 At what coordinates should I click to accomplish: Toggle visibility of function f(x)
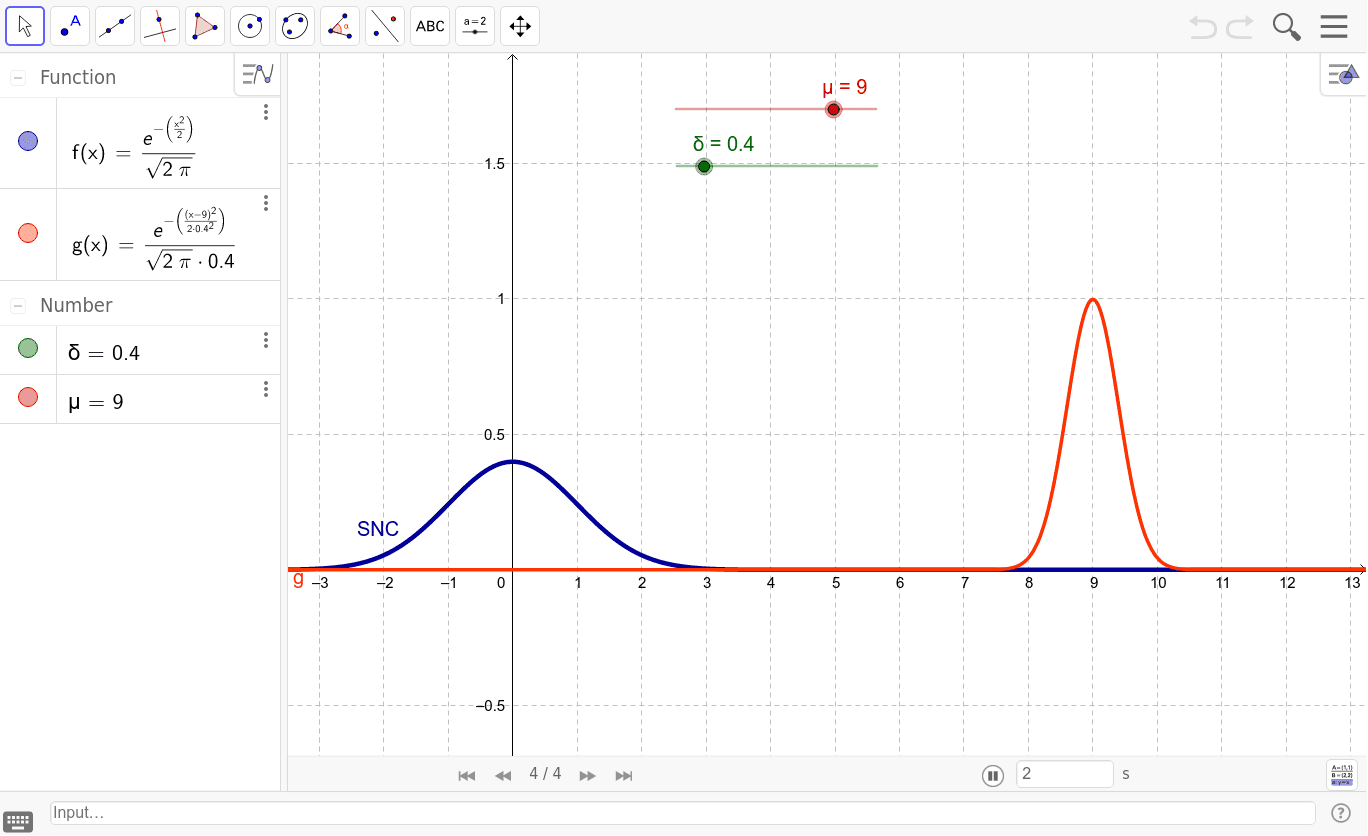[x=28, y=142]
